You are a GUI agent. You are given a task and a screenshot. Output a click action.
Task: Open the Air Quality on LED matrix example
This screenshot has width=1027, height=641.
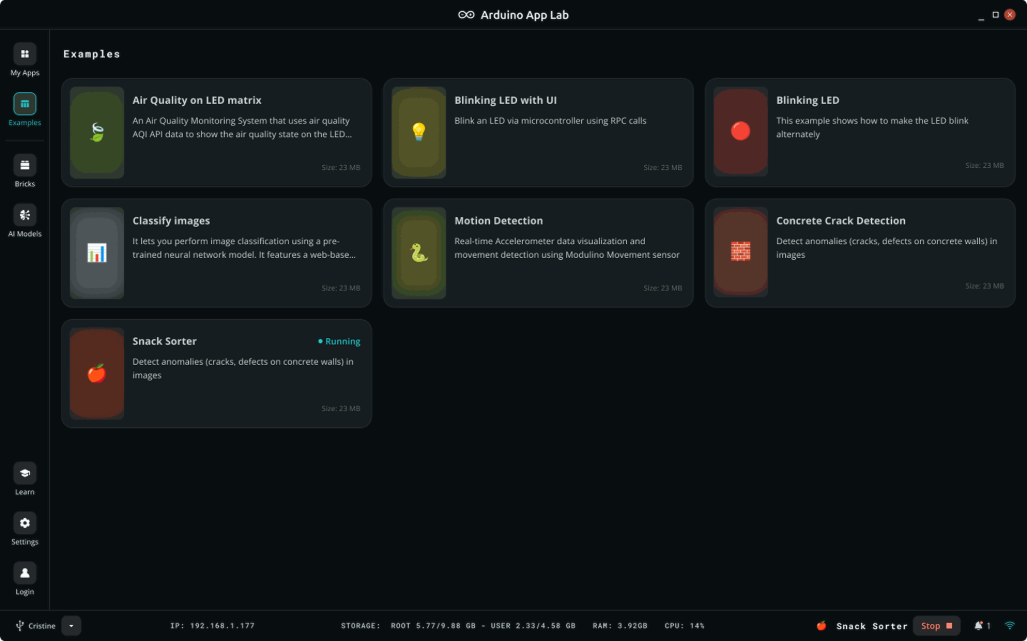(x=216, y=132)
